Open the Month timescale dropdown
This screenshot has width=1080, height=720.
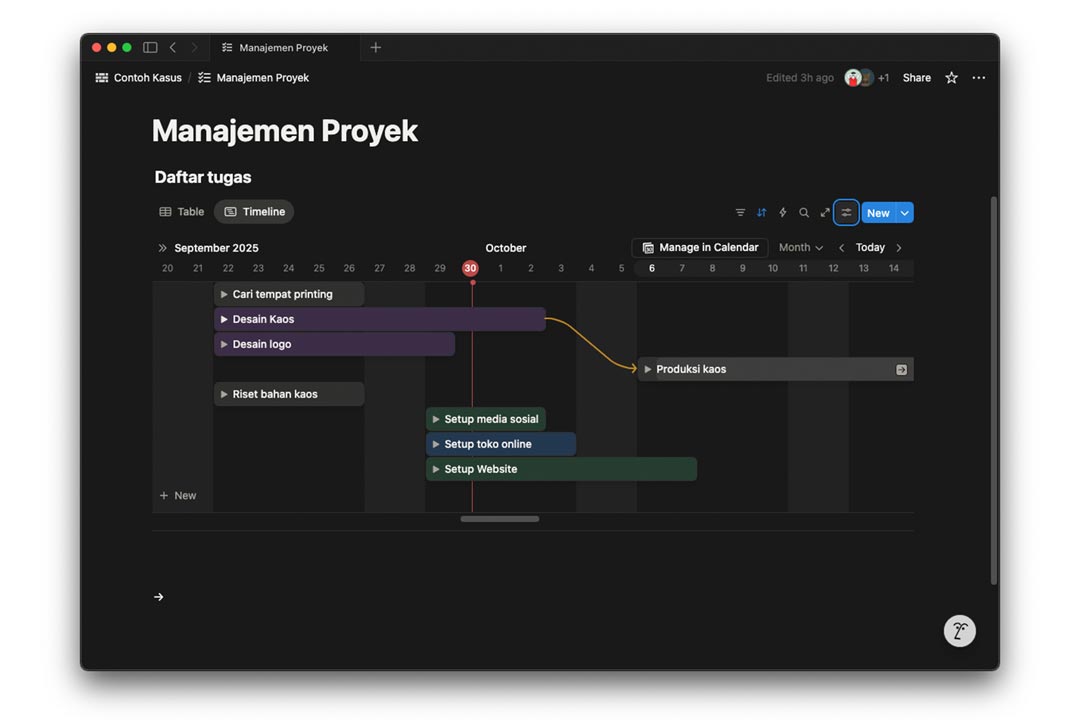(x=800, y=248)
